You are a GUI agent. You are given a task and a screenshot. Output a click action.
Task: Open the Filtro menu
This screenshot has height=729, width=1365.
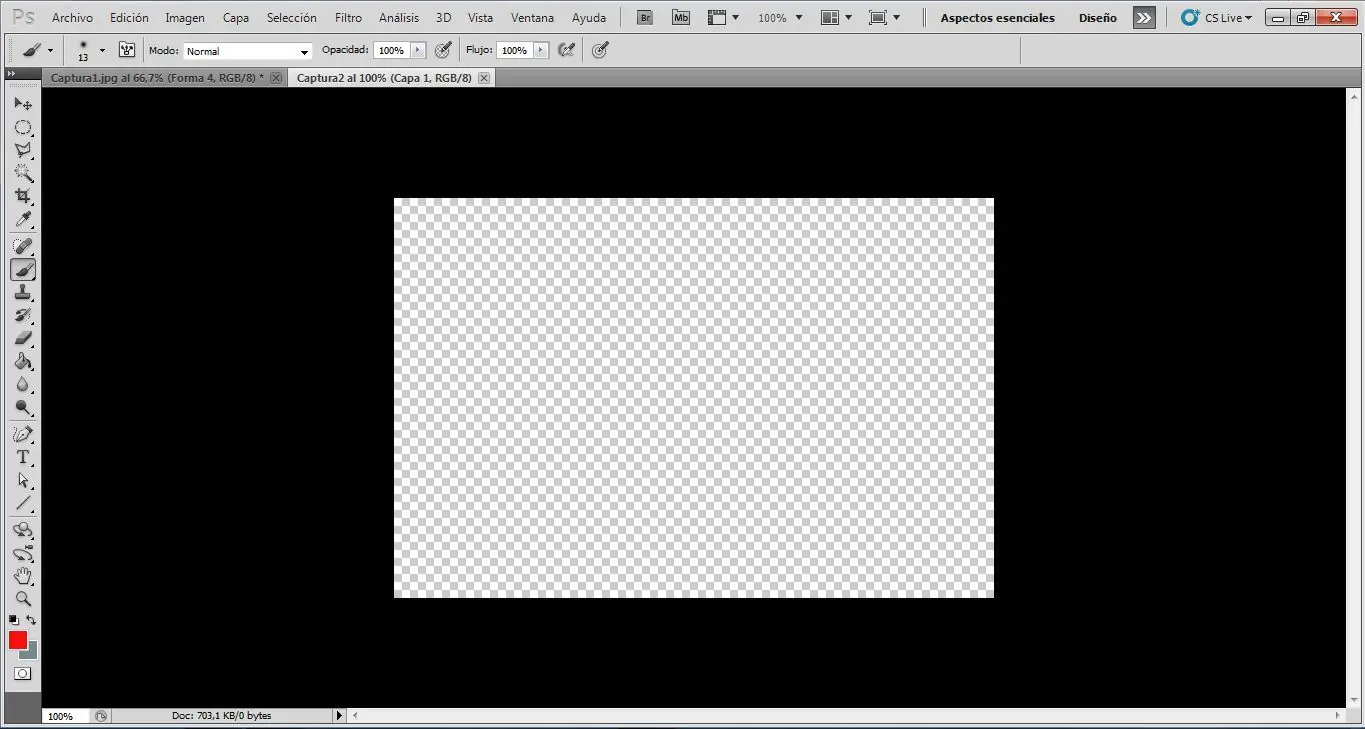(348, 18)
